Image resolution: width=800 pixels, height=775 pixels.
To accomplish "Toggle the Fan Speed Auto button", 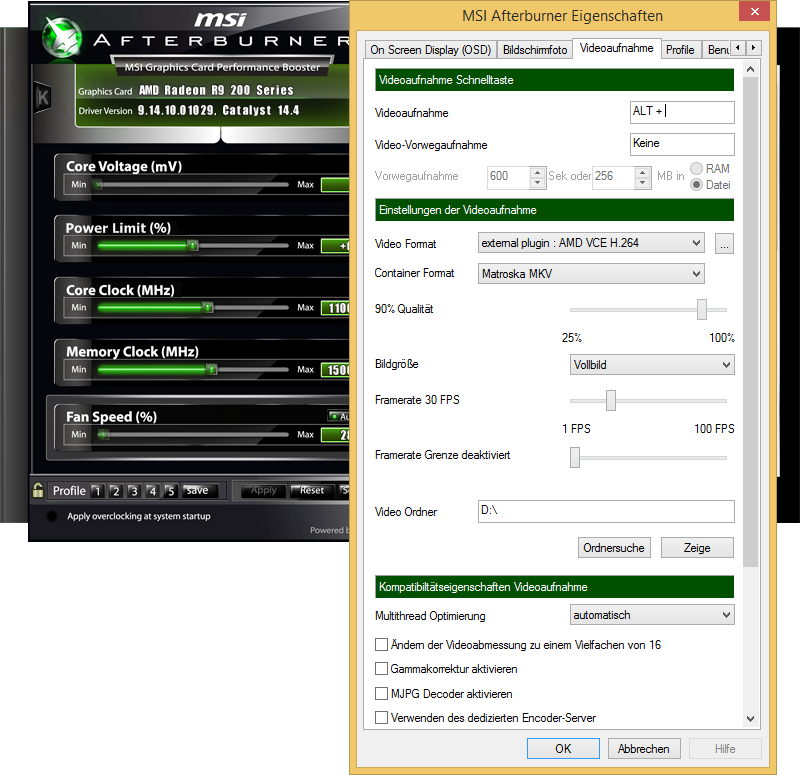I will (339, 416).
